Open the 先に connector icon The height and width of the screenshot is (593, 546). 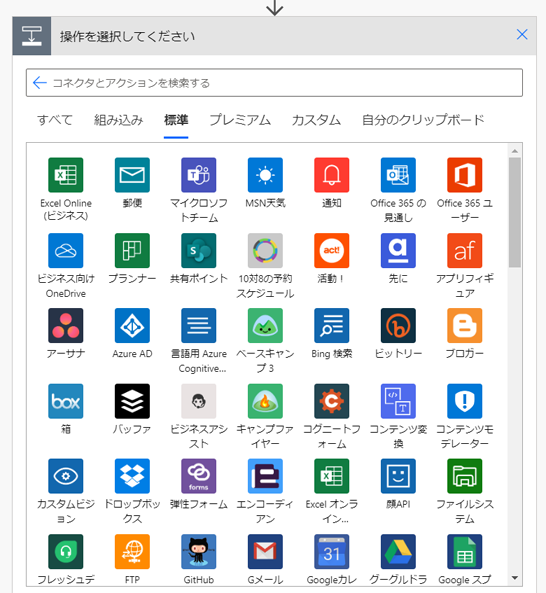[398, 250]
